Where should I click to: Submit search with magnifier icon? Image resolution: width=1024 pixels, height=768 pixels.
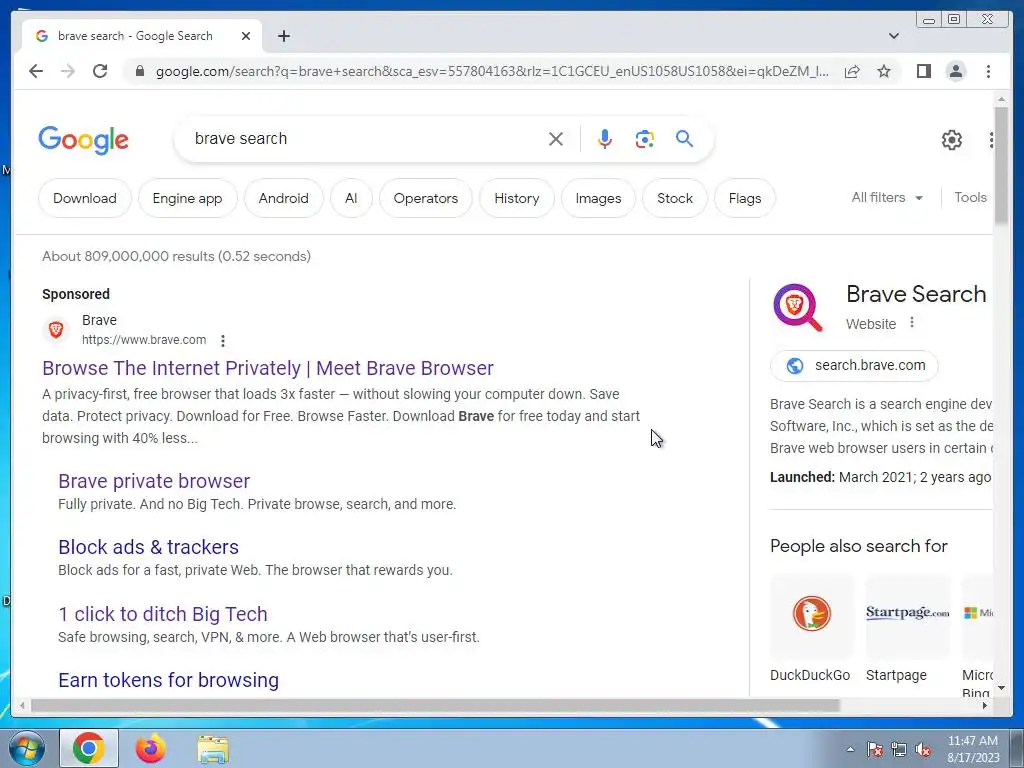coord(684,138)
